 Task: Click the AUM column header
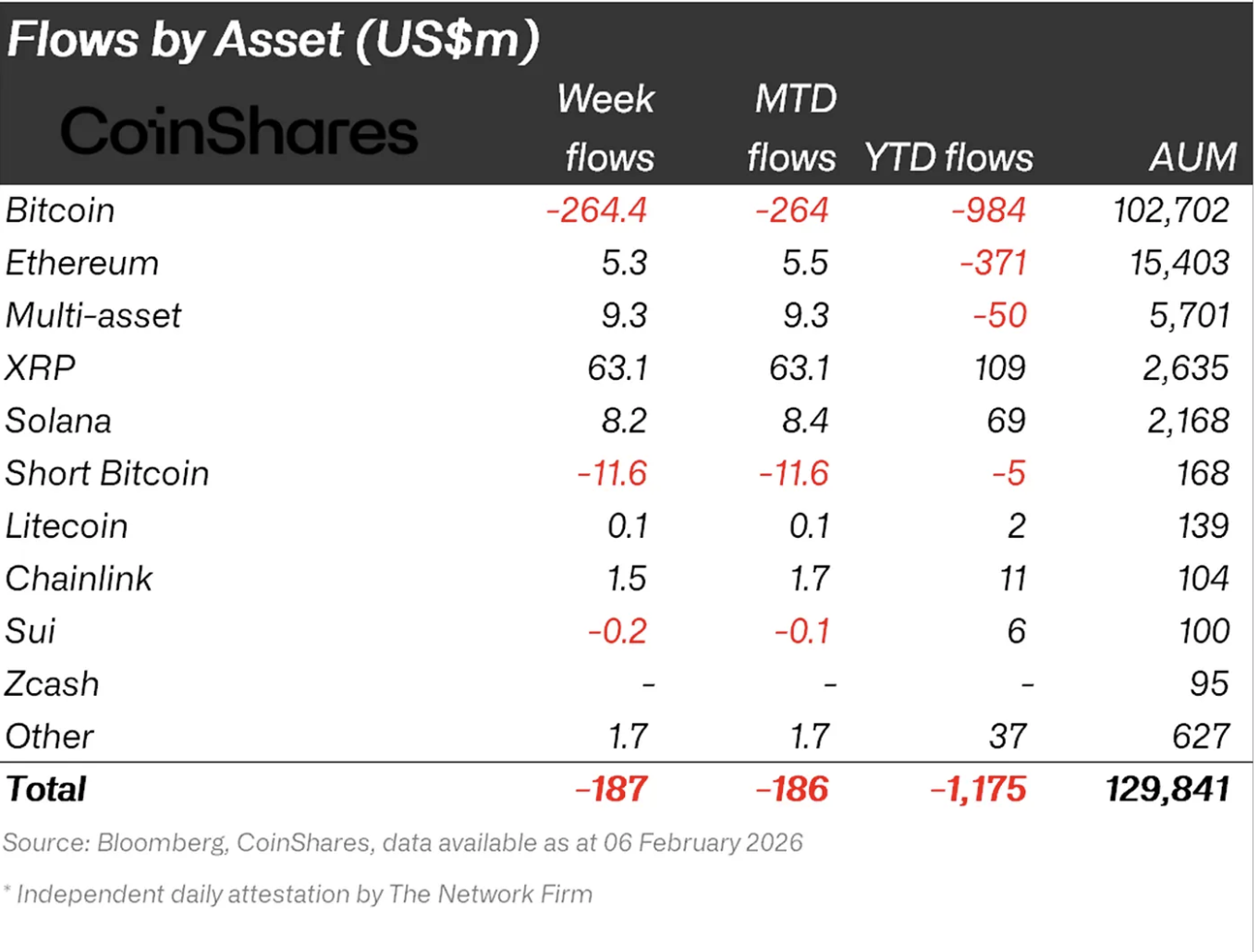(1192, 158)
